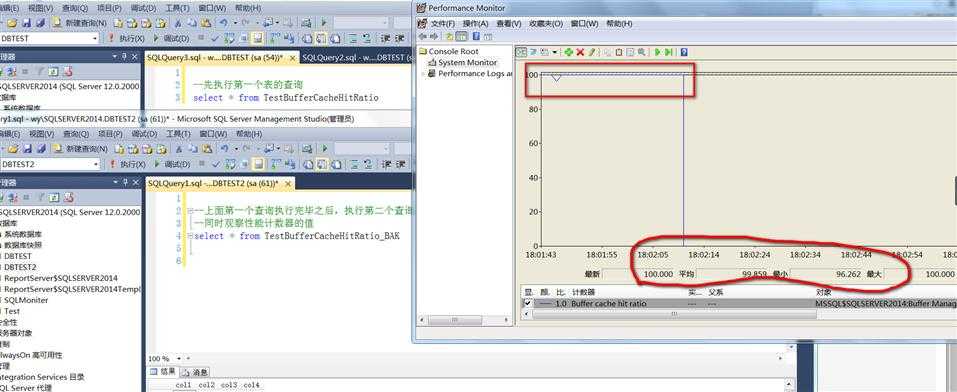Highlight counter with the pencil icon in Performance Monitor
Viewport: 957px width, 392px height.
(591, 53)
